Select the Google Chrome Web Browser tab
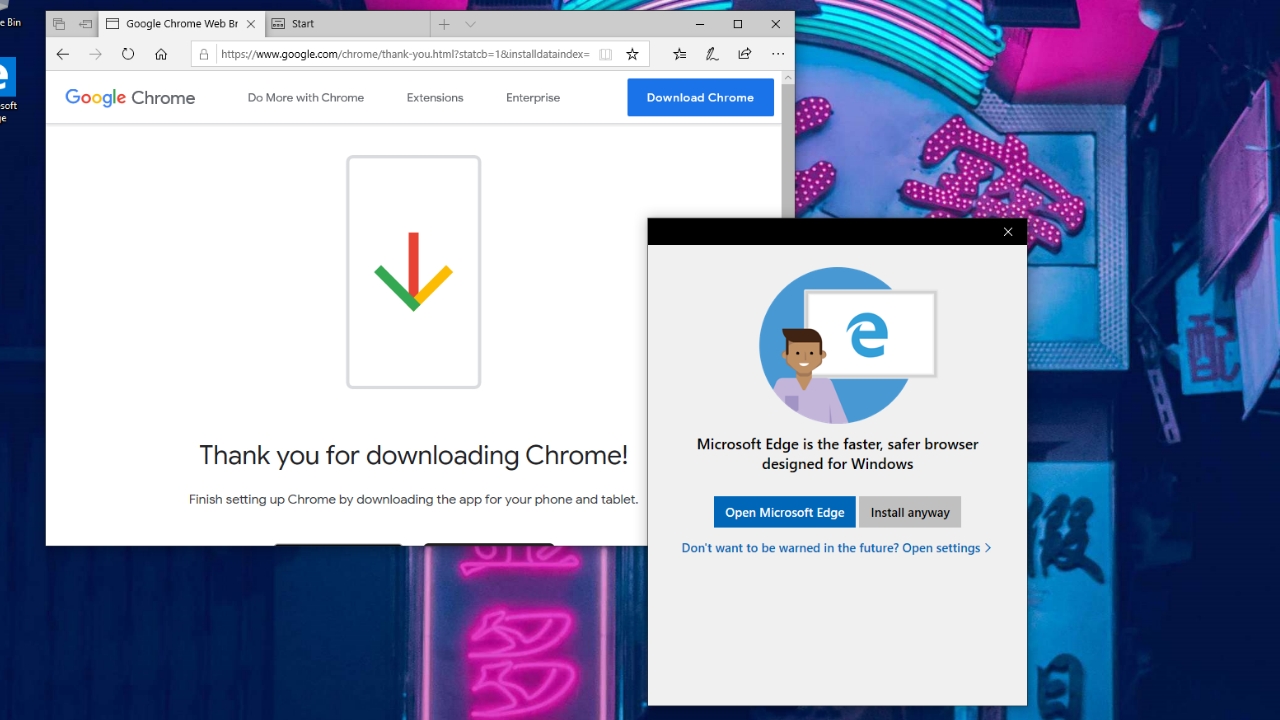This screenshot has height=720, width=1280. 175,24
